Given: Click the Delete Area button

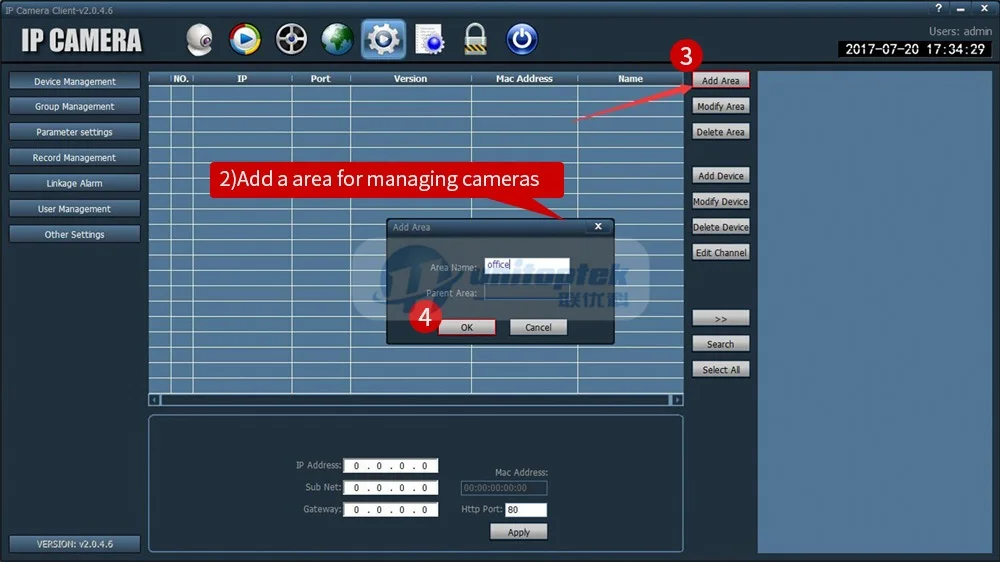Looking at the screenshot, I should click(x=721, y=131).
